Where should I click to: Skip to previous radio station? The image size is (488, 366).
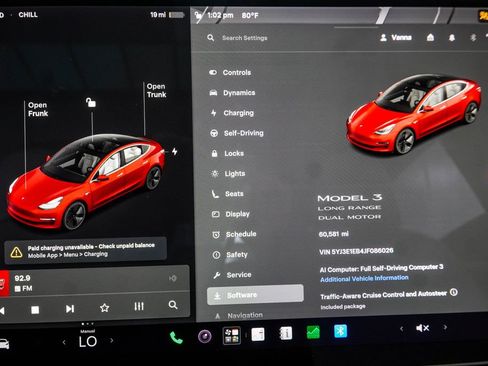[2, 311]
